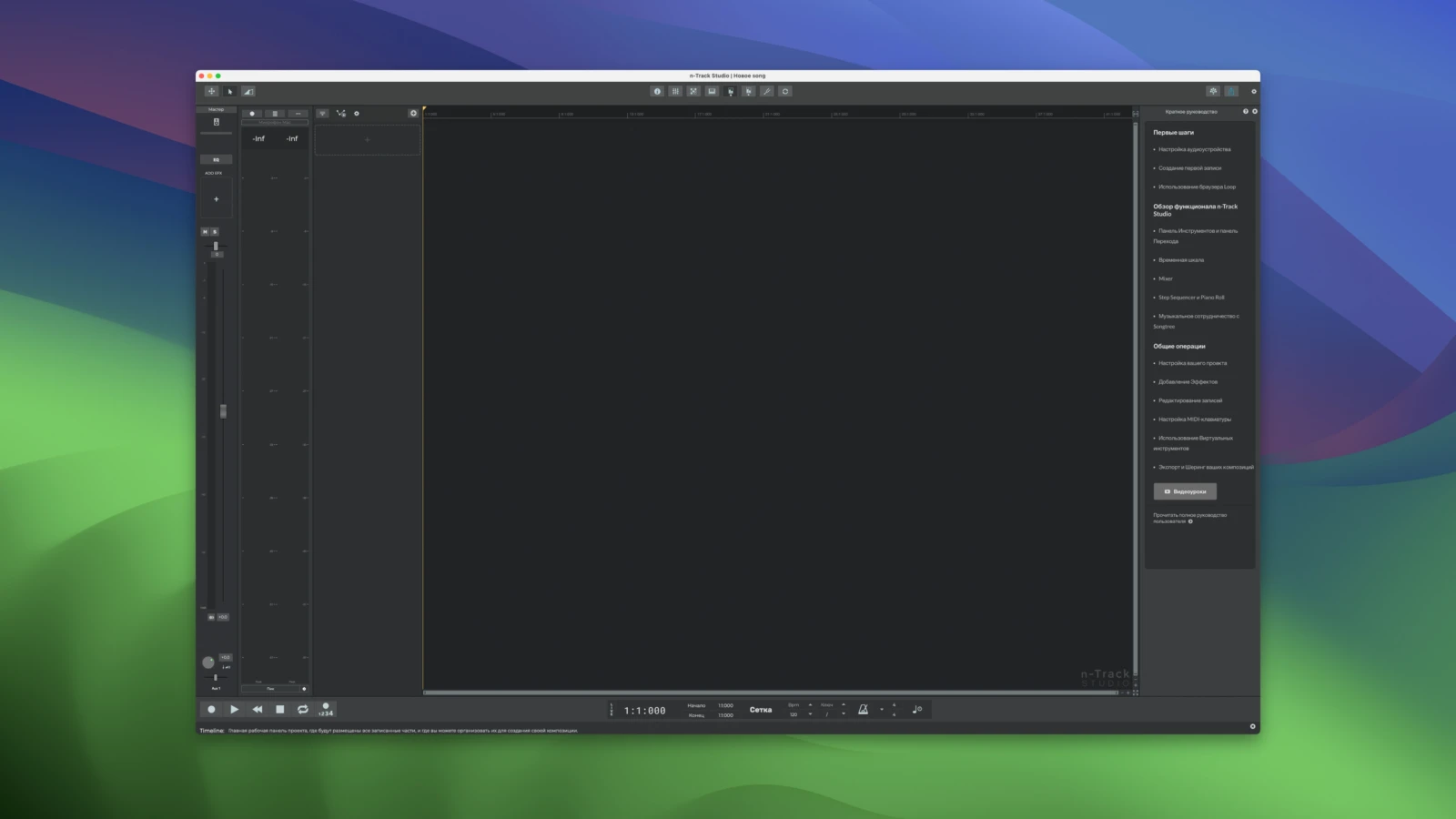Open the Сетка grid dropdown
This screenshot has width=1456, height=819.
pos(761,710)
